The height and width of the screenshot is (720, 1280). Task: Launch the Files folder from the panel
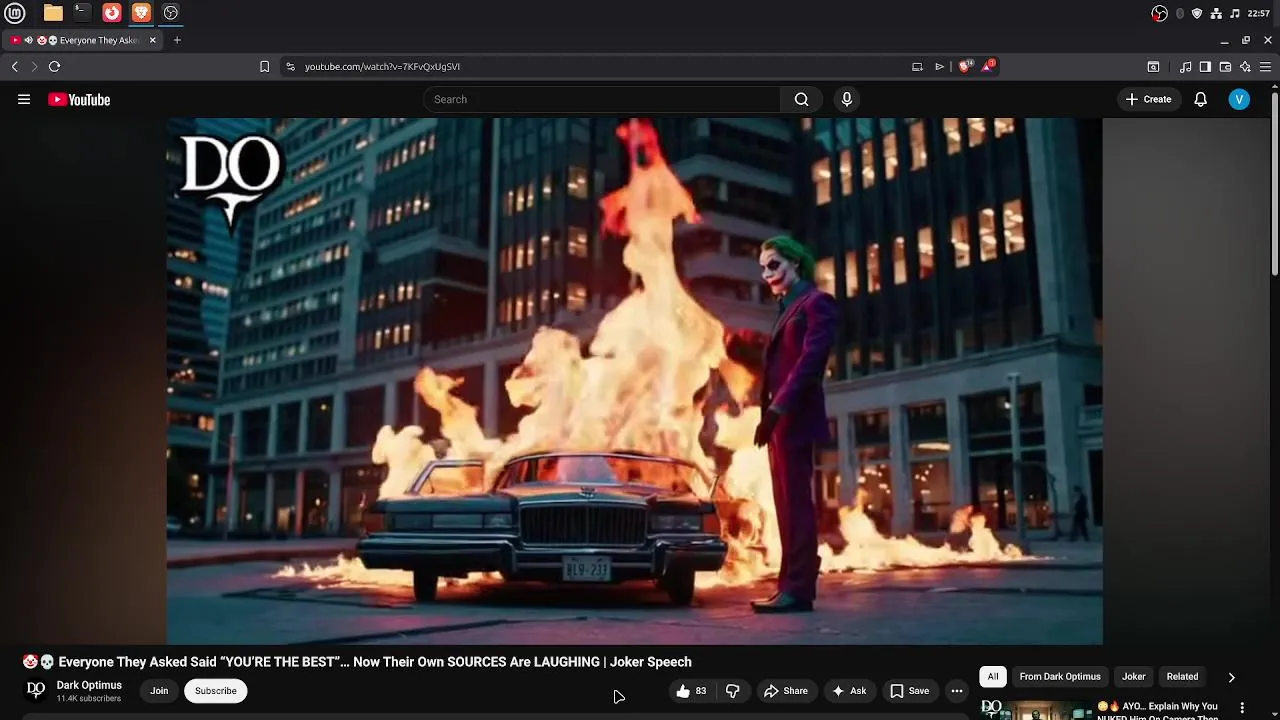(x=53, y=13)
